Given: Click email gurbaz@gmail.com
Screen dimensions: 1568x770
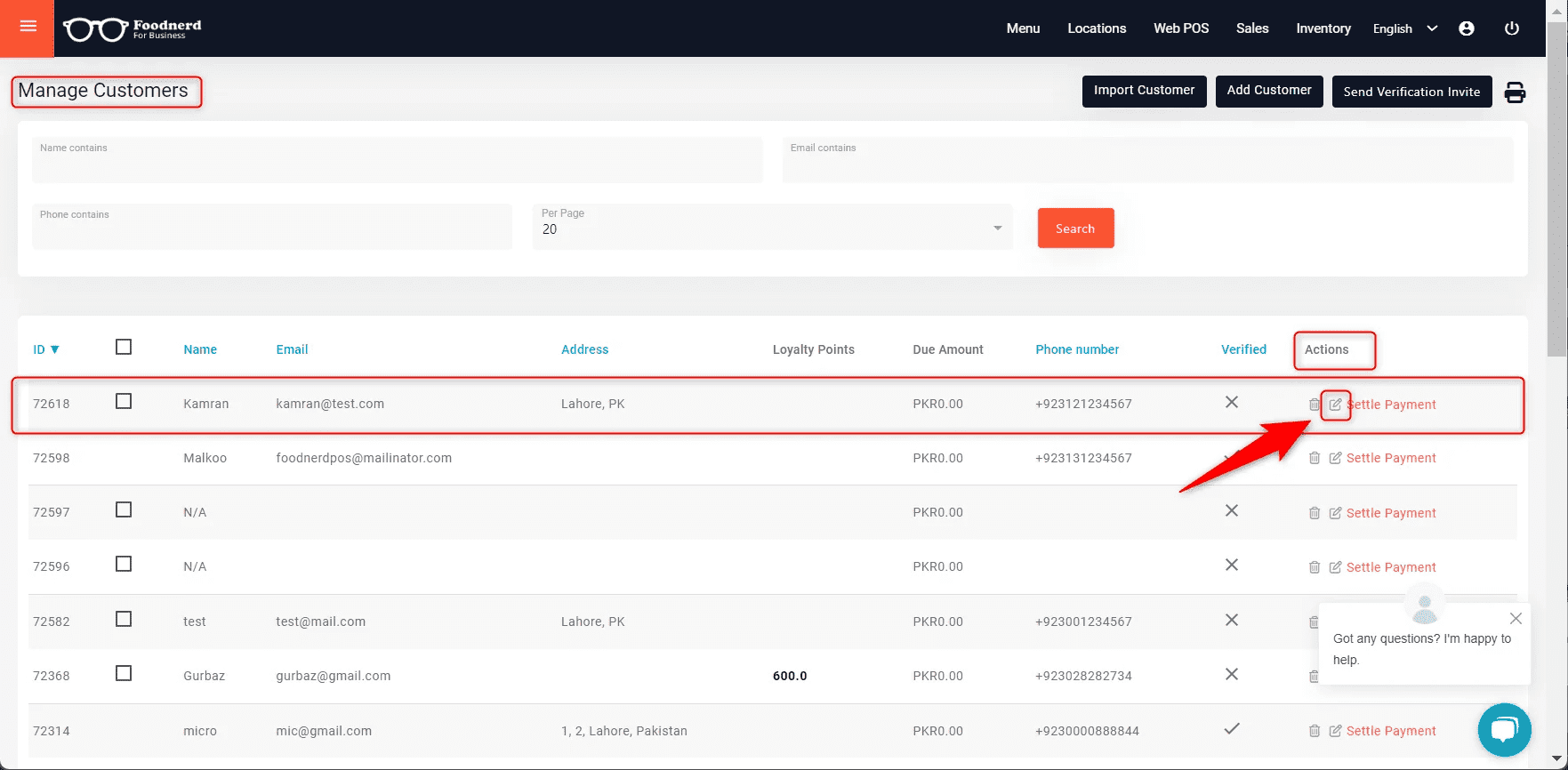Looking at the screenshot, I should coord(334,676).
